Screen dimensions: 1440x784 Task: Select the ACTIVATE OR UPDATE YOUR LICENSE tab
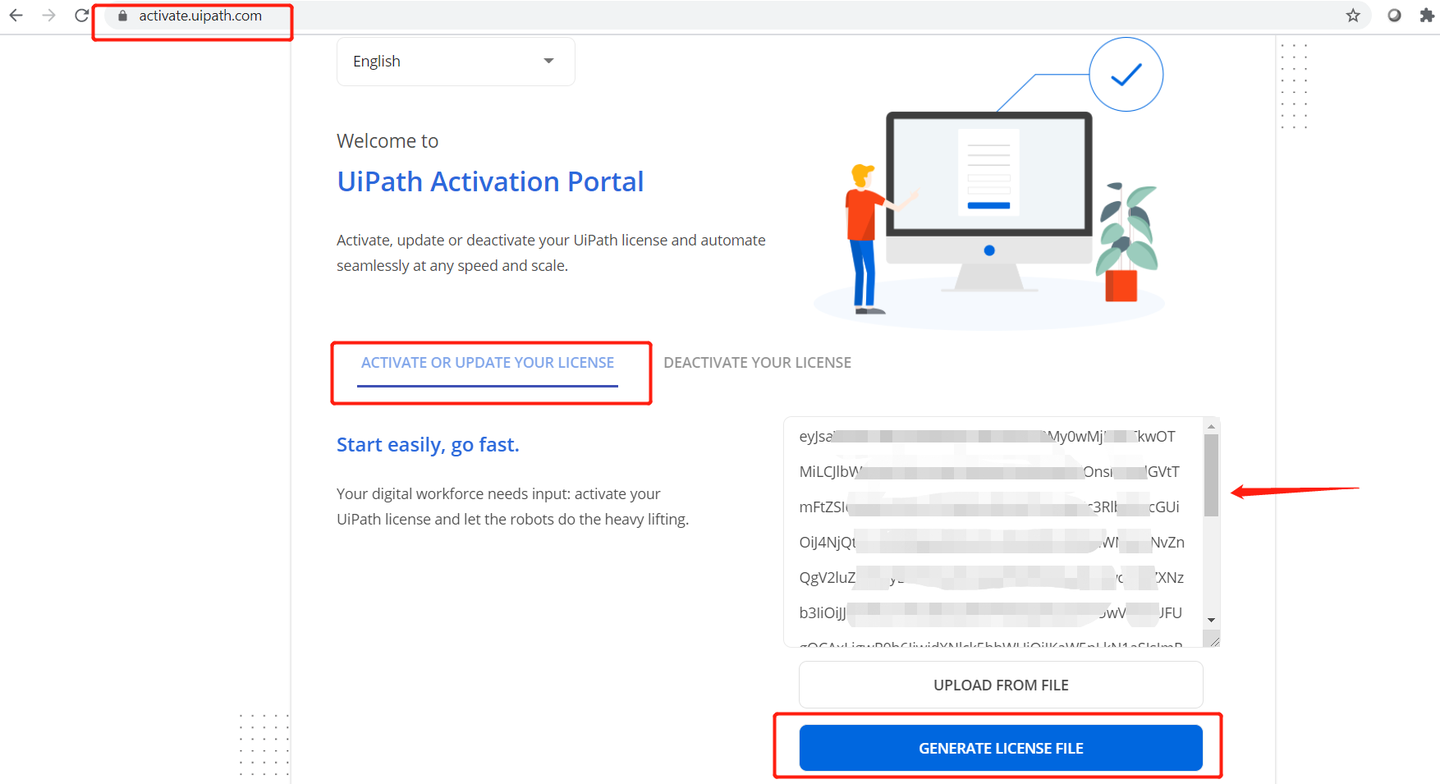coord(488,362)
